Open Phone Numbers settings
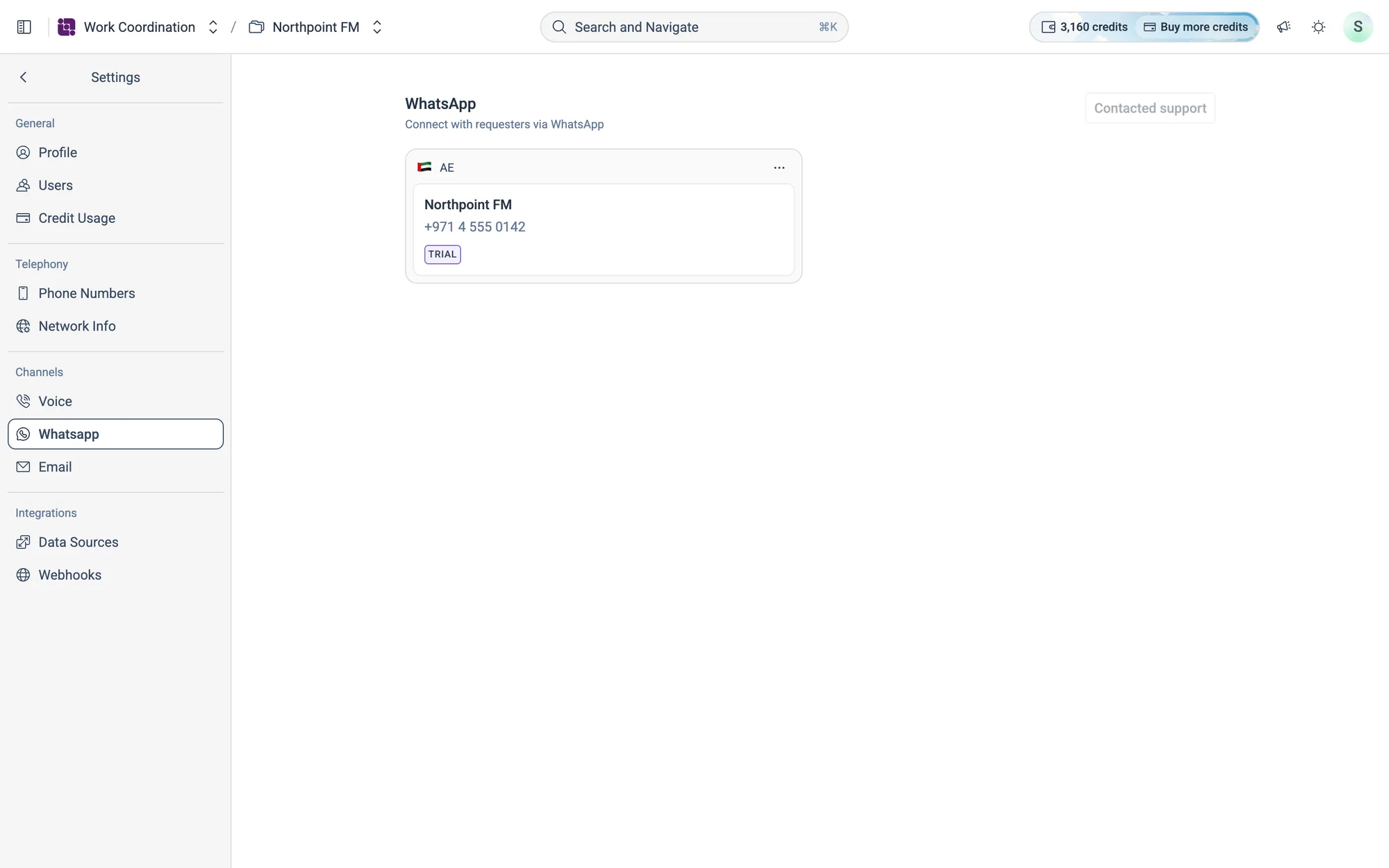Viewport: 1389px width, 868px height. pos(115,293)
